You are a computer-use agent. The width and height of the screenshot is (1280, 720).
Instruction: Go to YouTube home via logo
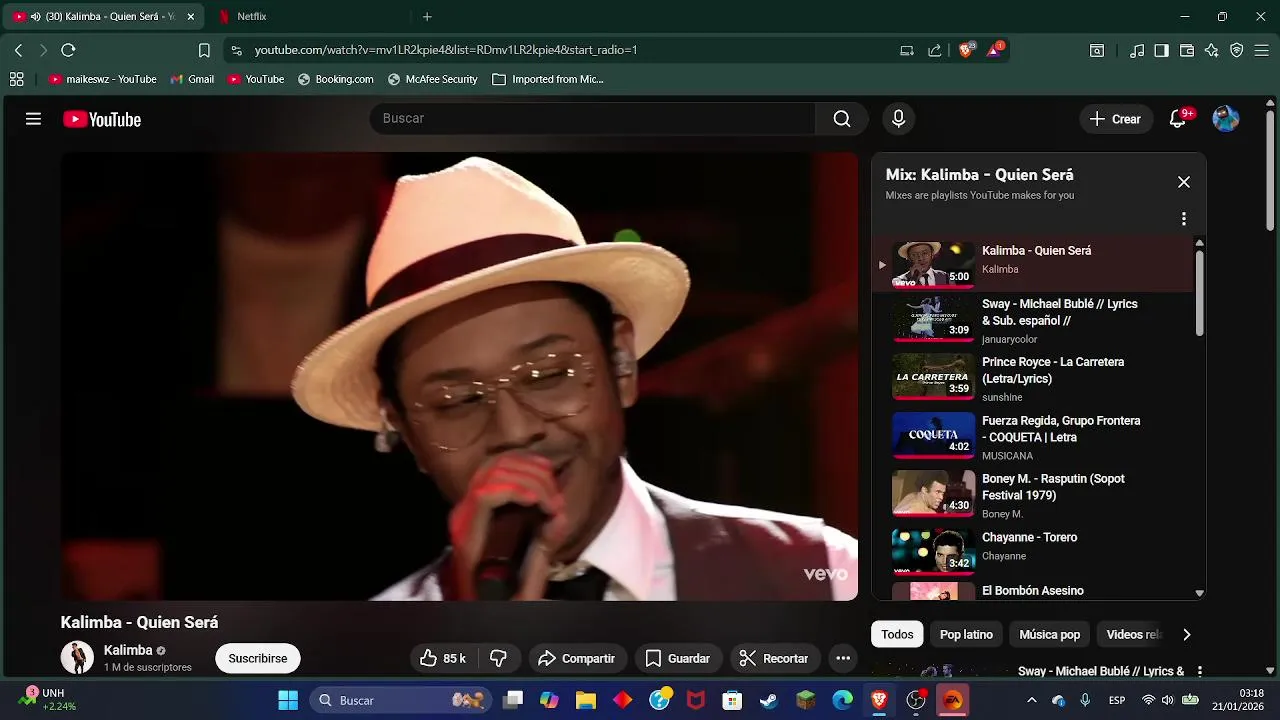pos(102,119)
